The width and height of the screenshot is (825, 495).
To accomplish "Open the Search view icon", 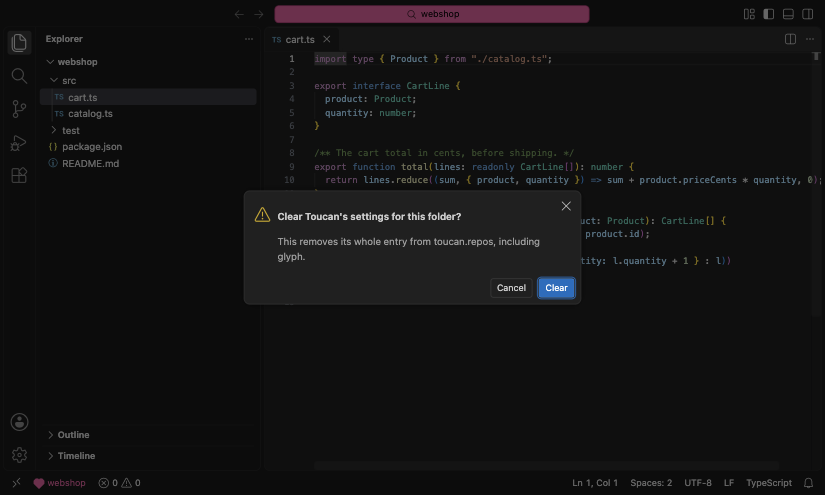I will tap(19, 76).
